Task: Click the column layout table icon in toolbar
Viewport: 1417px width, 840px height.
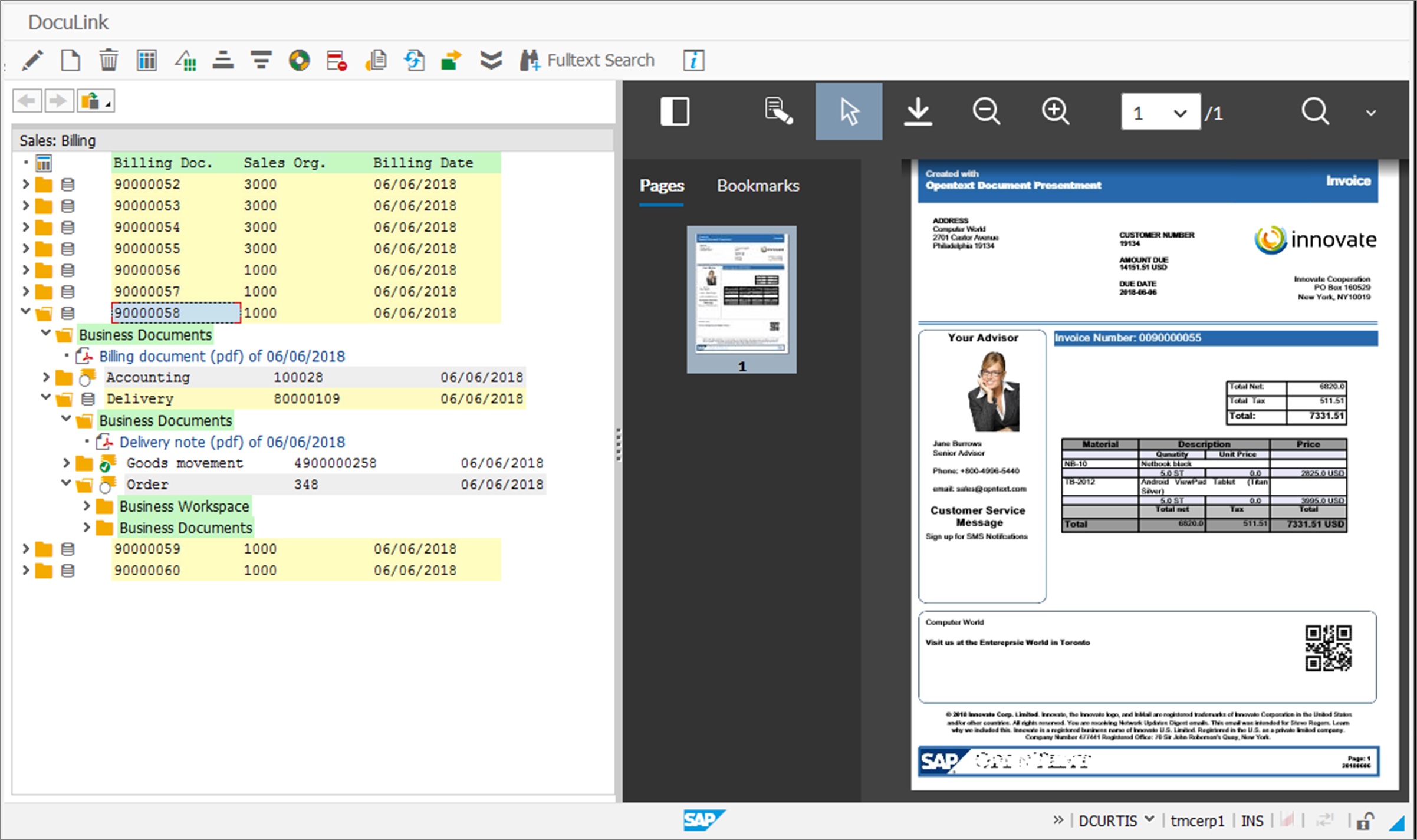Action: coord(146,60)
